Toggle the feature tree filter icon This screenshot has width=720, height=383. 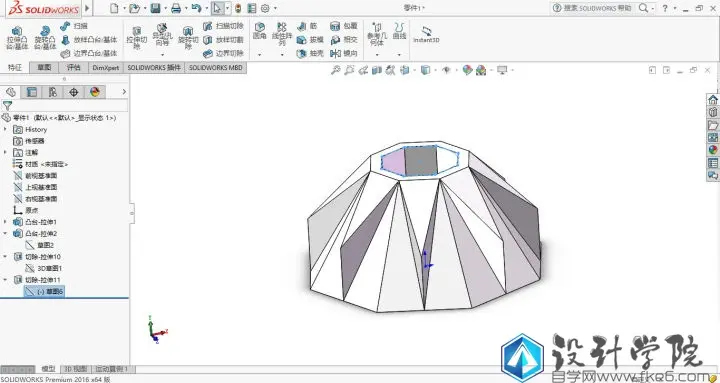click(x=7, y=106)
